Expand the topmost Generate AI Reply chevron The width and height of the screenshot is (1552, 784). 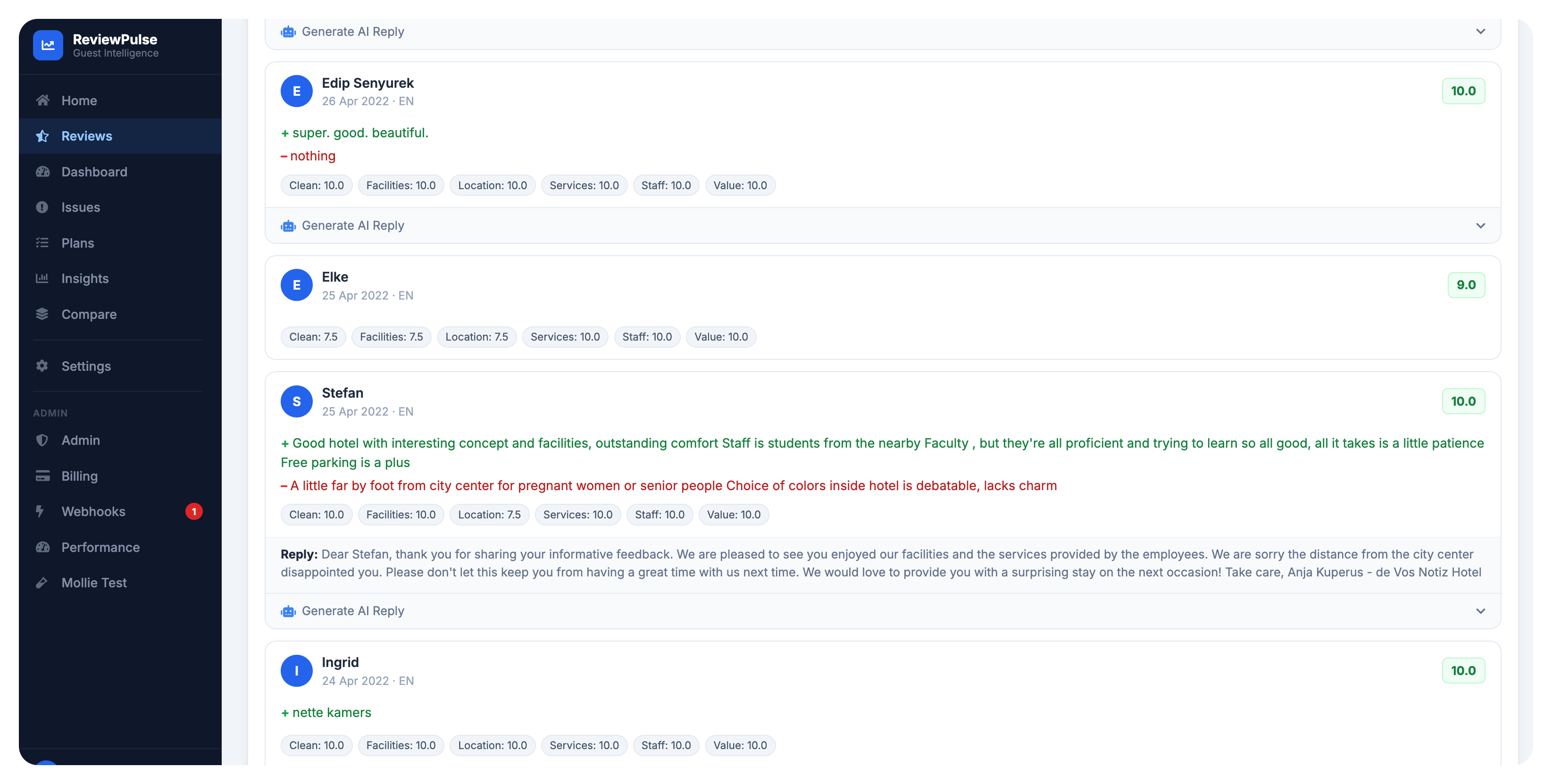click(1480, 31)
